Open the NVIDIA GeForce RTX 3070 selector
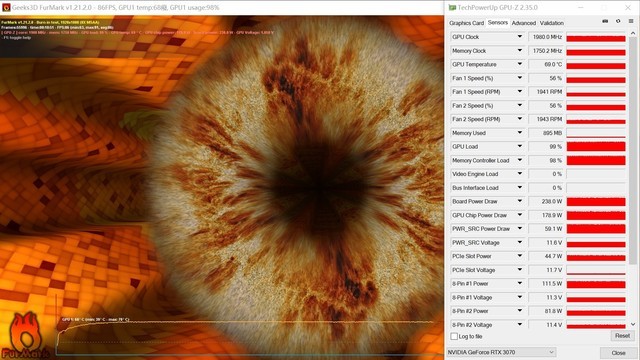The image size is (640, 360). (x=501, y=352)
